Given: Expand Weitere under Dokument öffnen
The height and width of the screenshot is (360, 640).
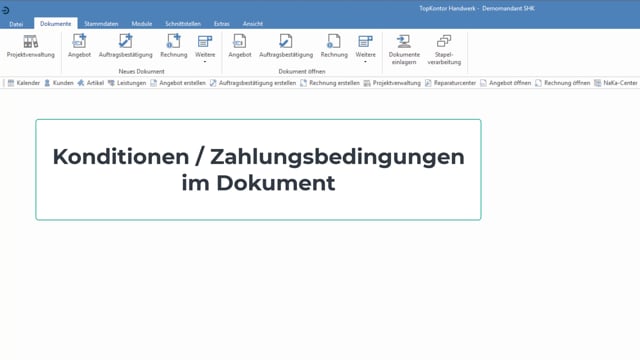Looking at the screenshot, I should click(365, 48).
